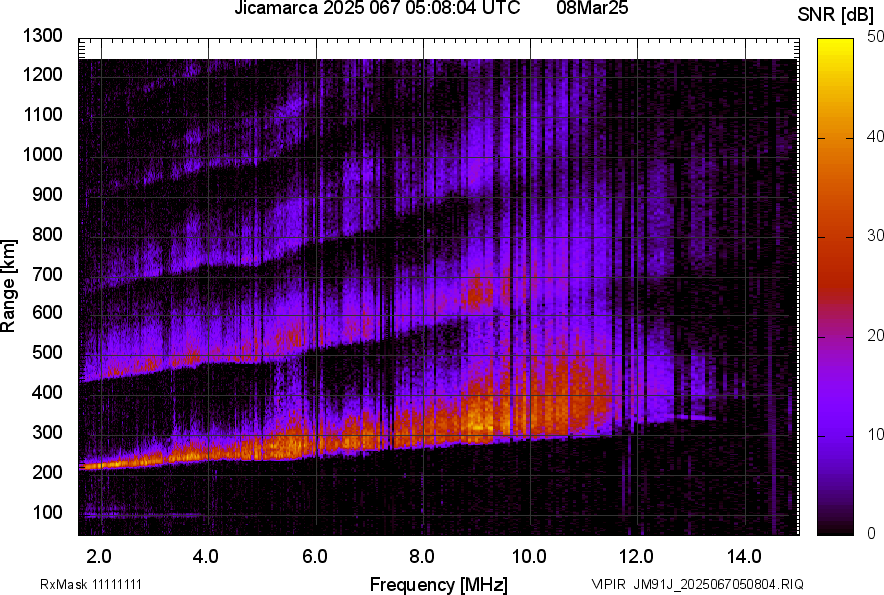Click the 'Frequency [MHz]' axis label
The width and height of the screenshot is (884, 595).
439,584
